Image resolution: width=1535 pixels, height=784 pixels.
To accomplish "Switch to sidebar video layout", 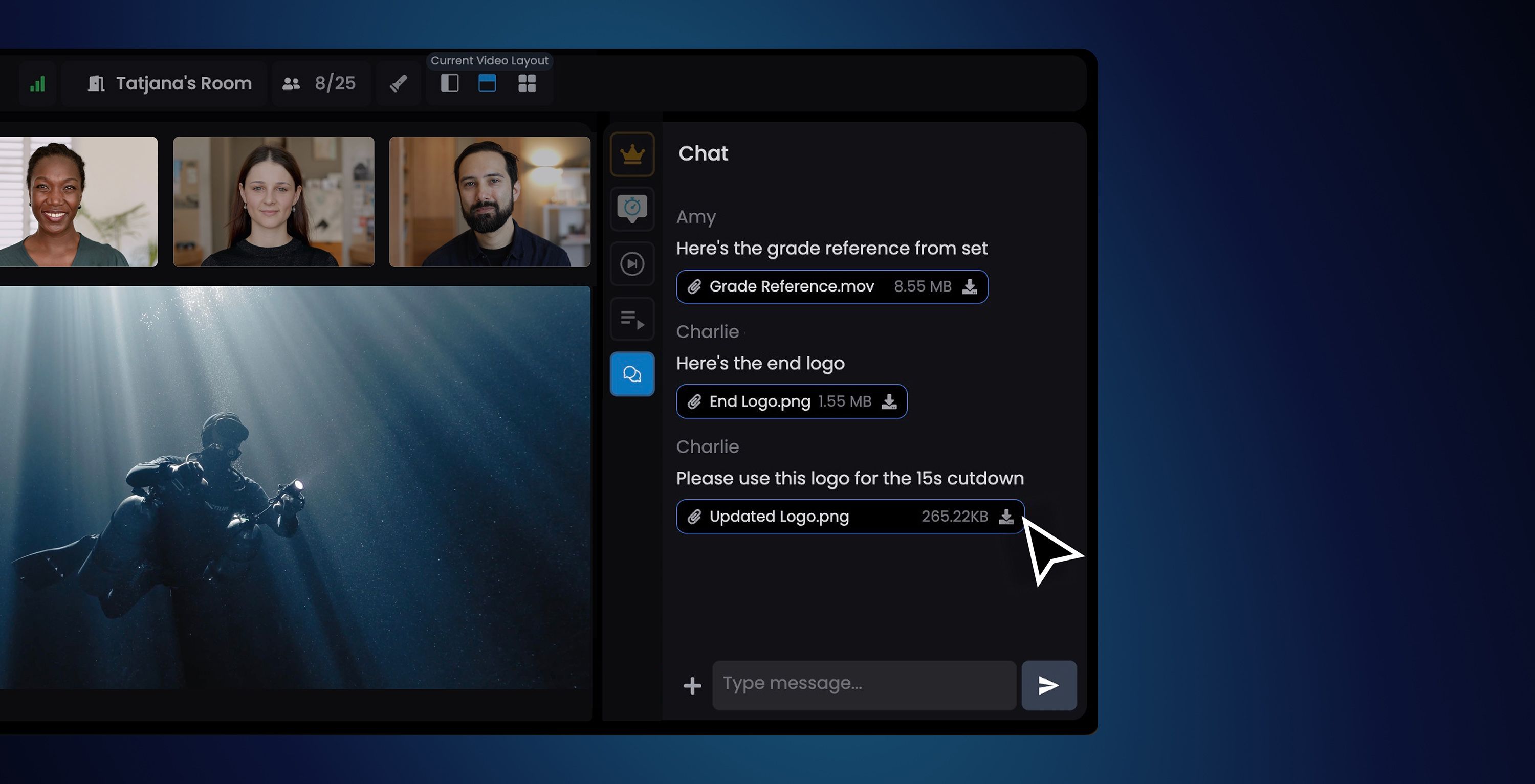I will click(449, 83).
